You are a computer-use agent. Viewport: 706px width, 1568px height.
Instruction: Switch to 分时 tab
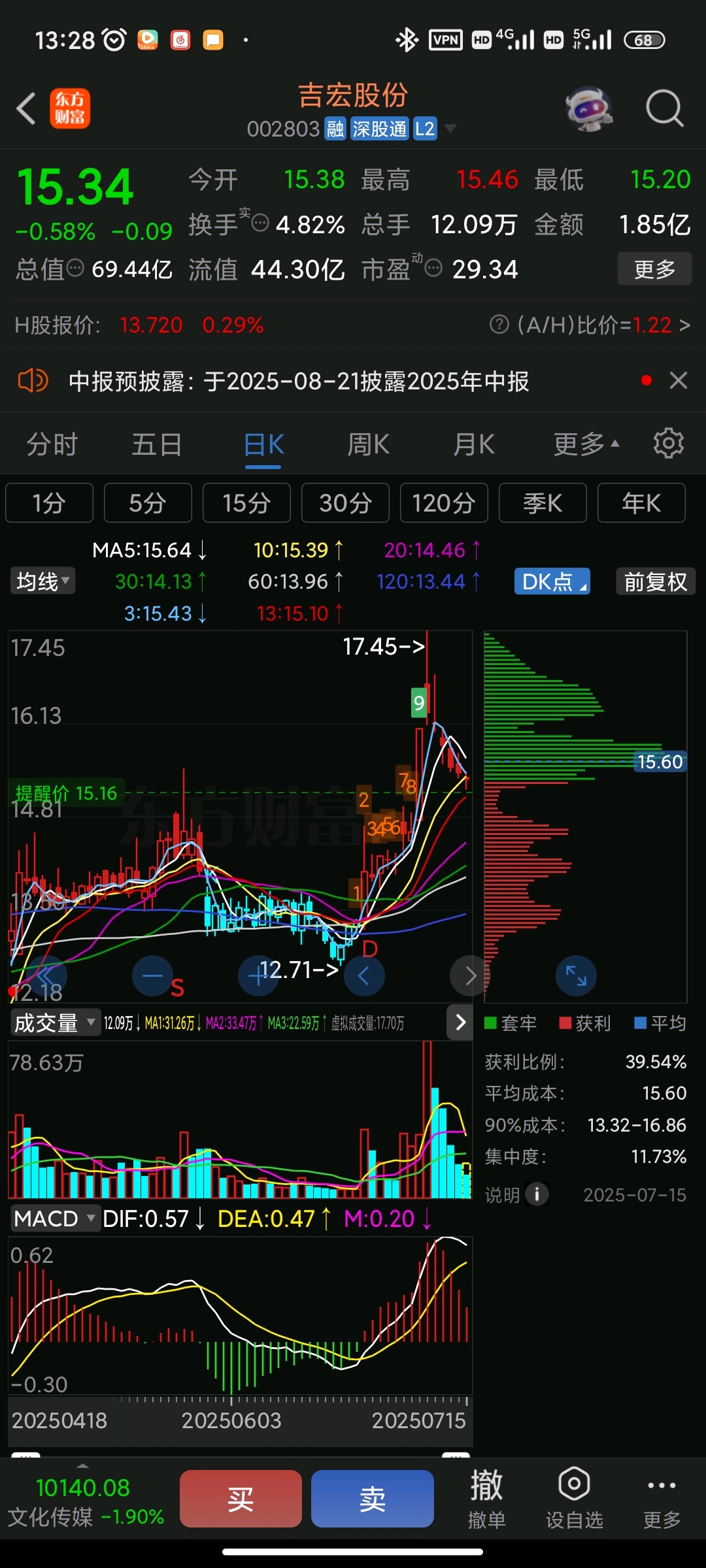[52, 444]
